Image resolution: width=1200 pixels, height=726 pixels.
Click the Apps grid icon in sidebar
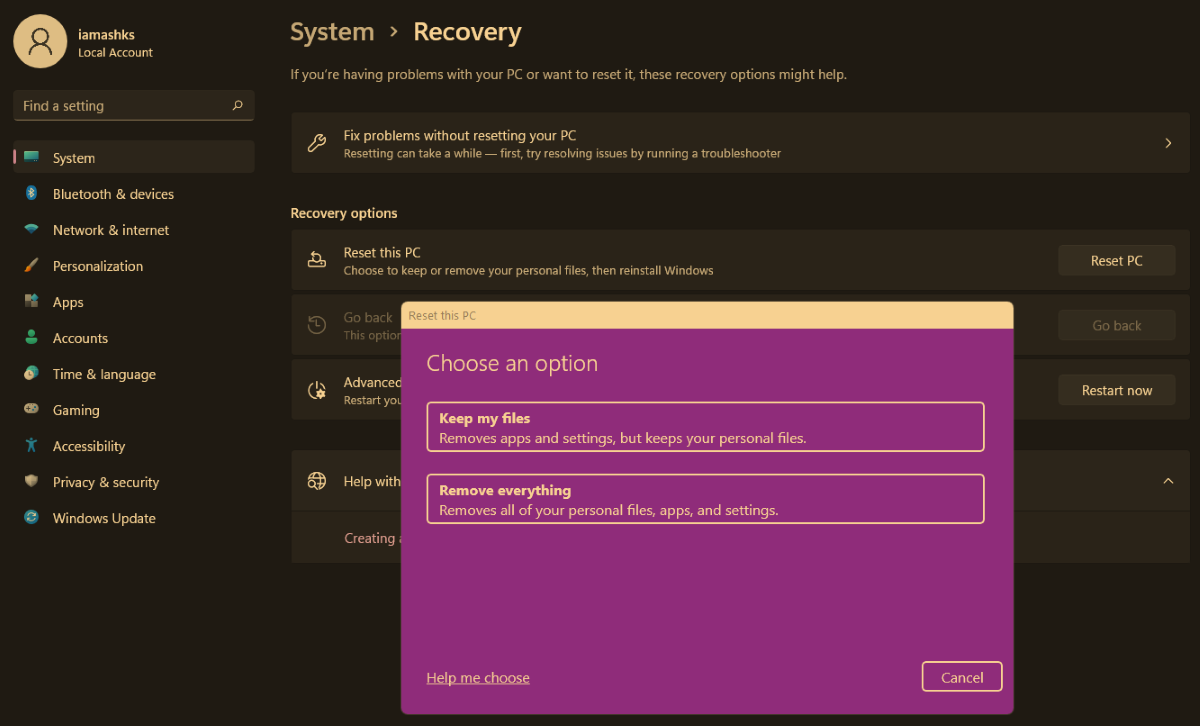32,301
